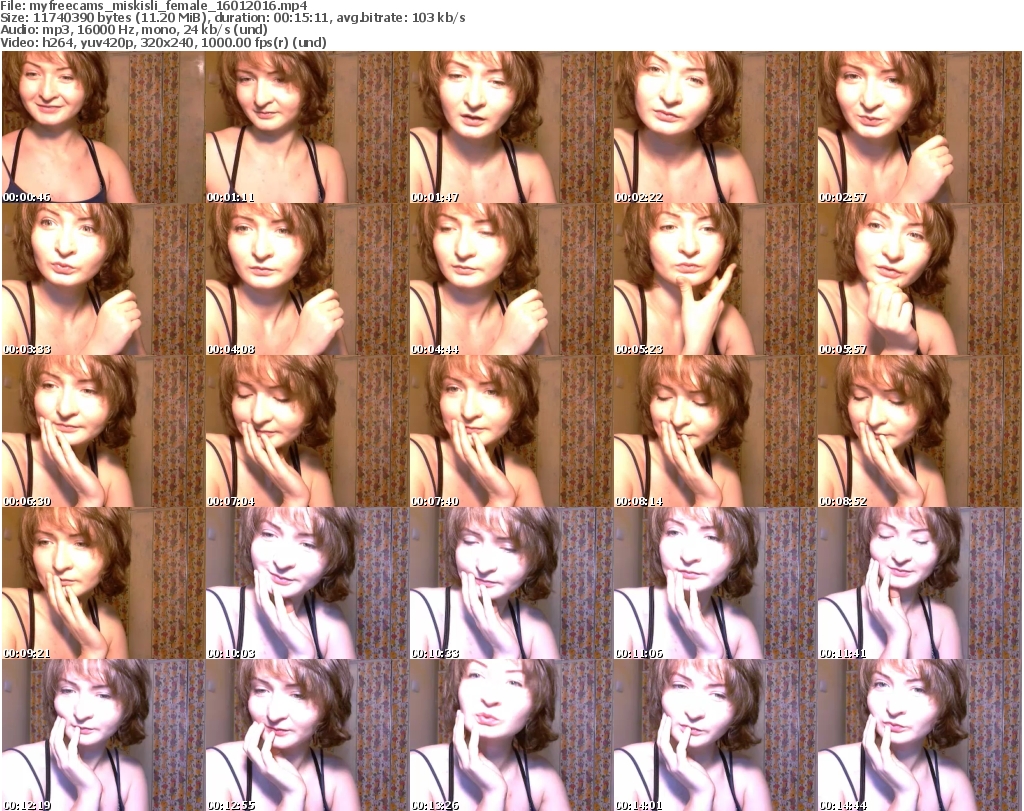Screen dimensions: 1024x811
Task: Select the thumbnail stamped 00:00:46
Action: pos(103,127)
